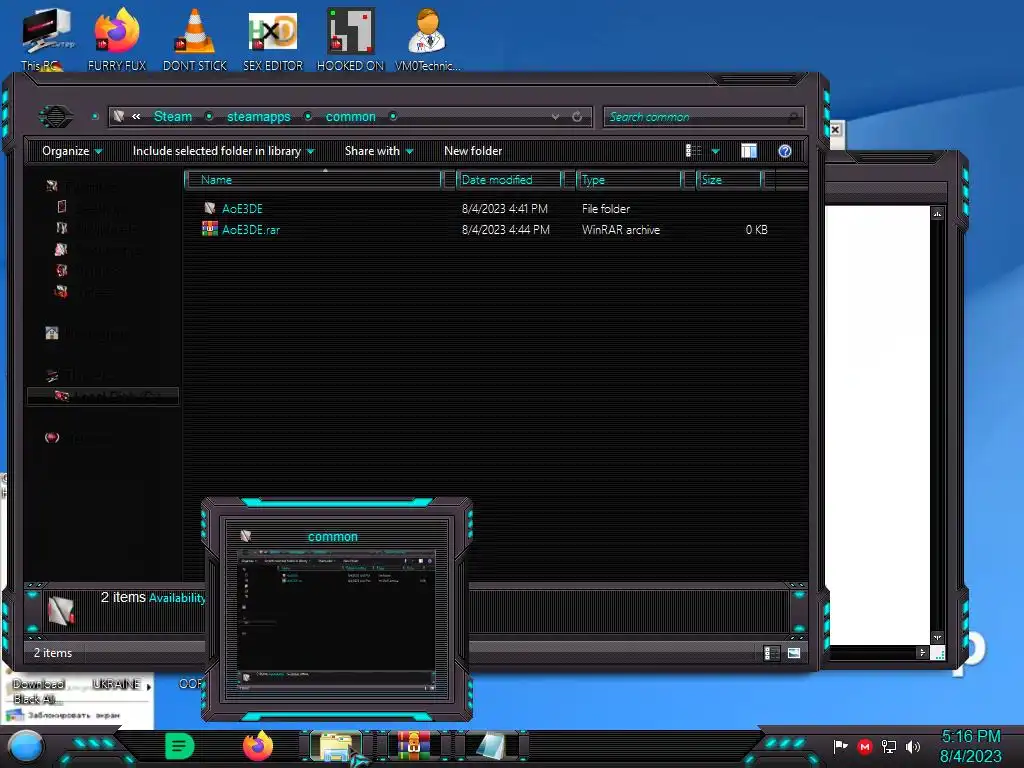The image size is (1024, 768).
Task: Open the FURRY FUX Firefox desktop shortcut
Action: pos(116,39)
